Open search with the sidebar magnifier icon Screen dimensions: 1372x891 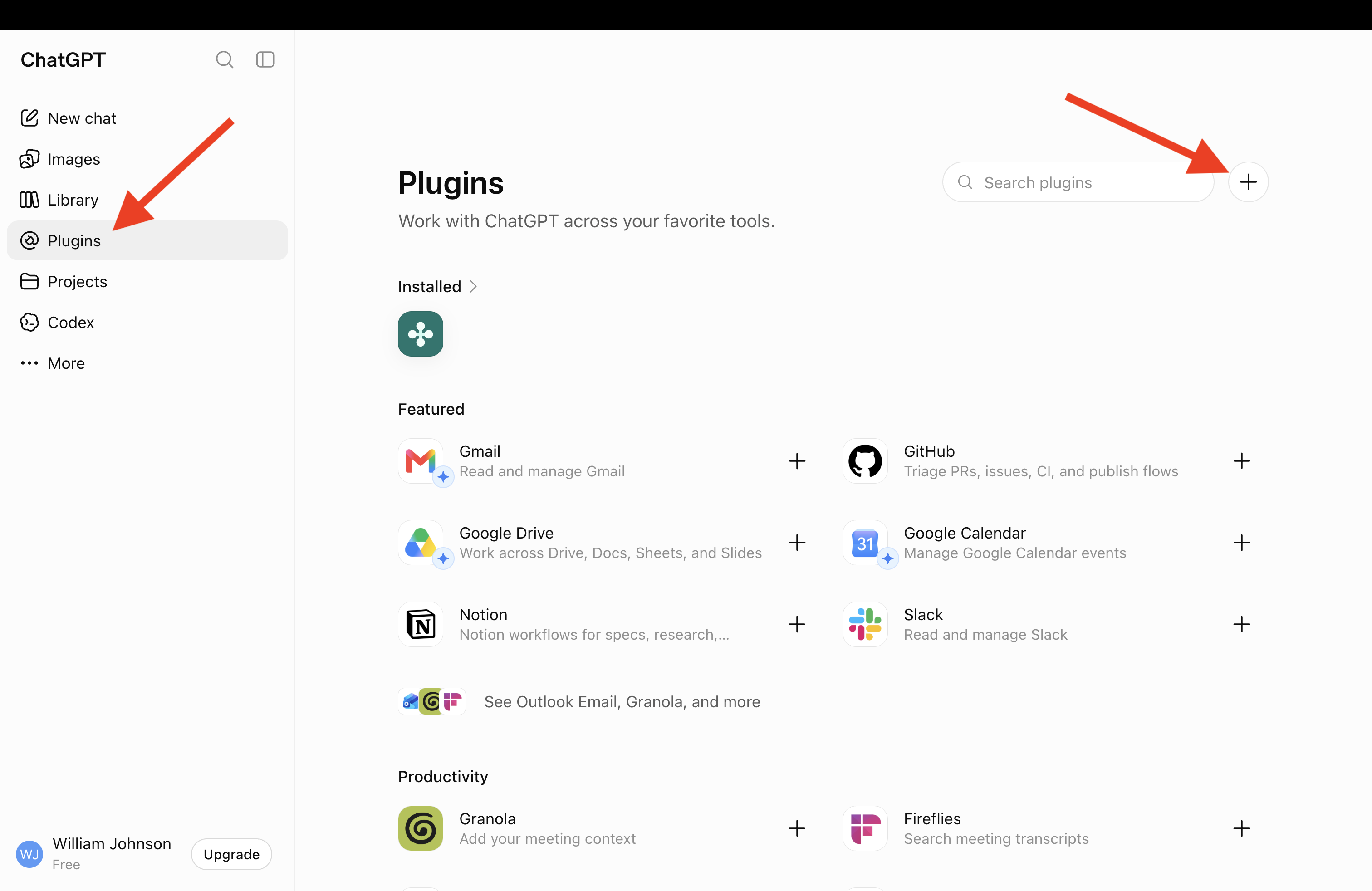pos(224,60)
